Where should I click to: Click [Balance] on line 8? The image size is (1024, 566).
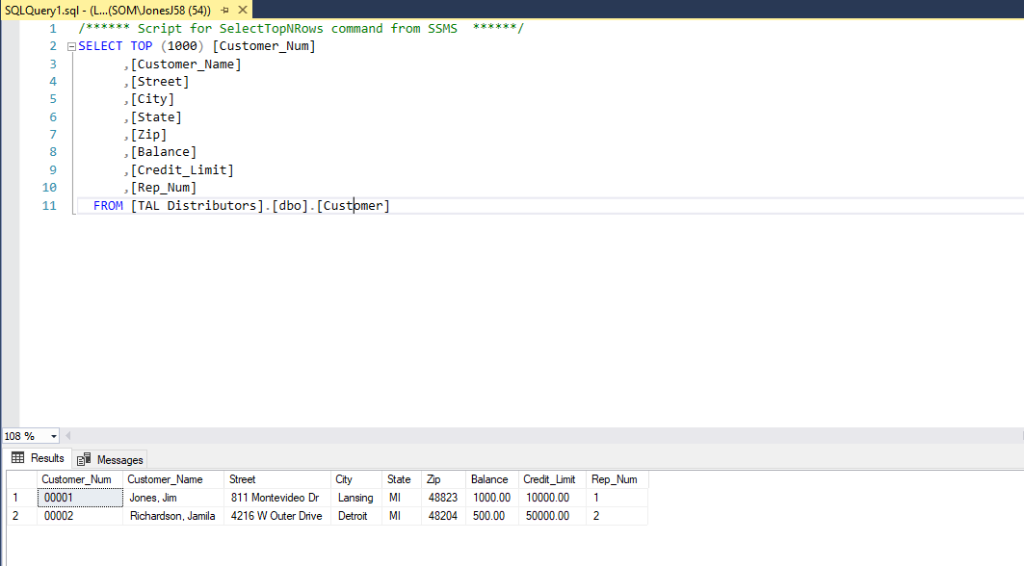(163, 152)
